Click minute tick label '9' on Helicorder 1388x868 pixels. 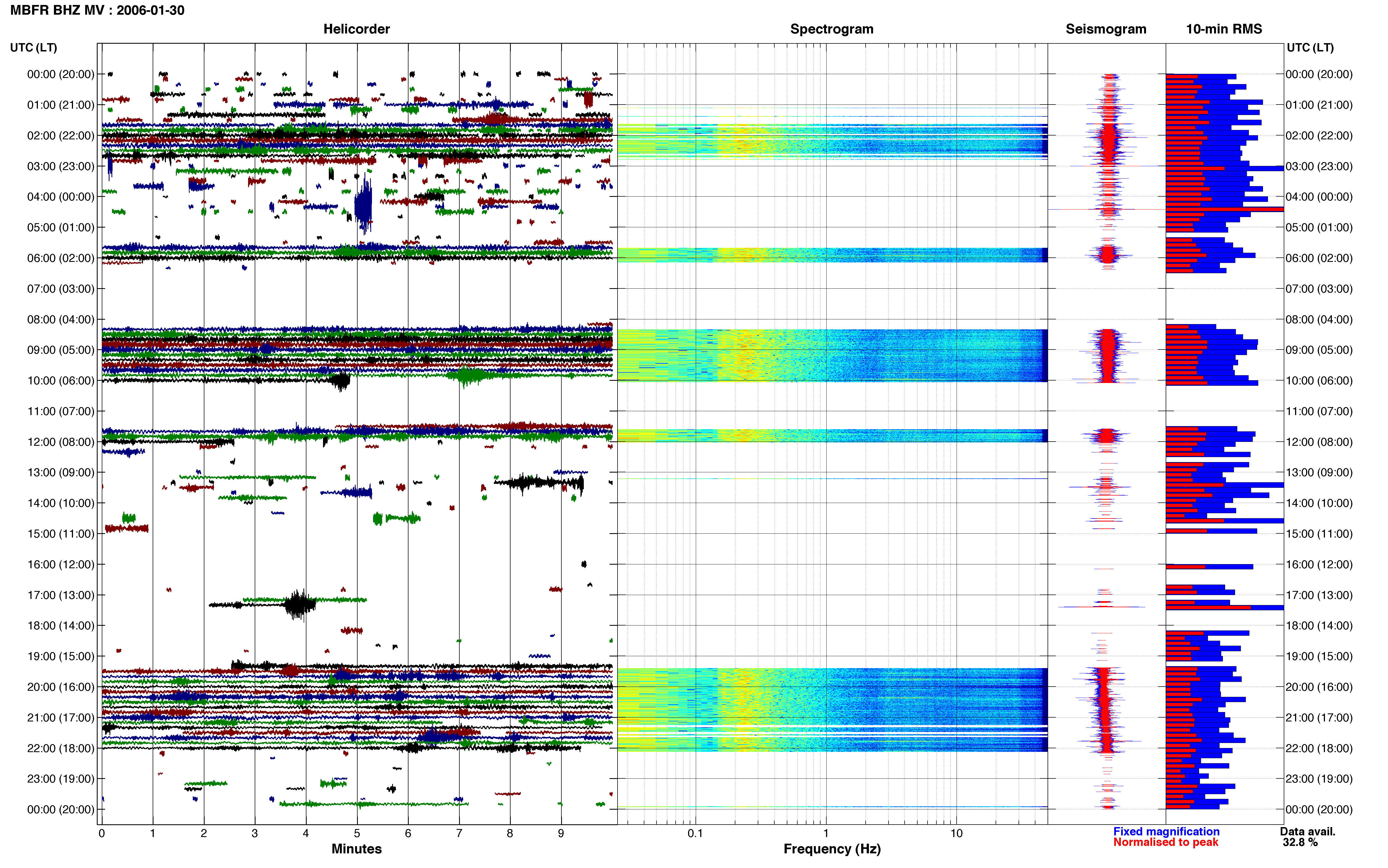pos(561,833)
